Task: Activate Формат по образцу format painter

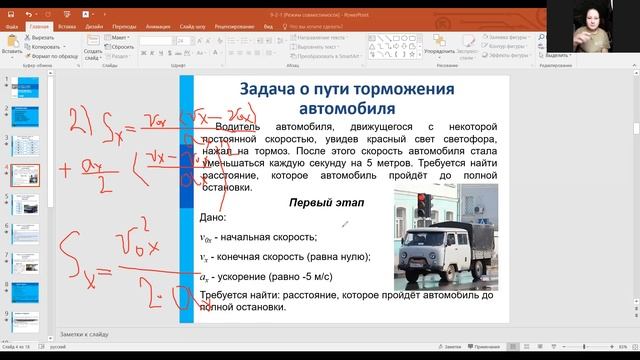Action: tap(51, 56)
